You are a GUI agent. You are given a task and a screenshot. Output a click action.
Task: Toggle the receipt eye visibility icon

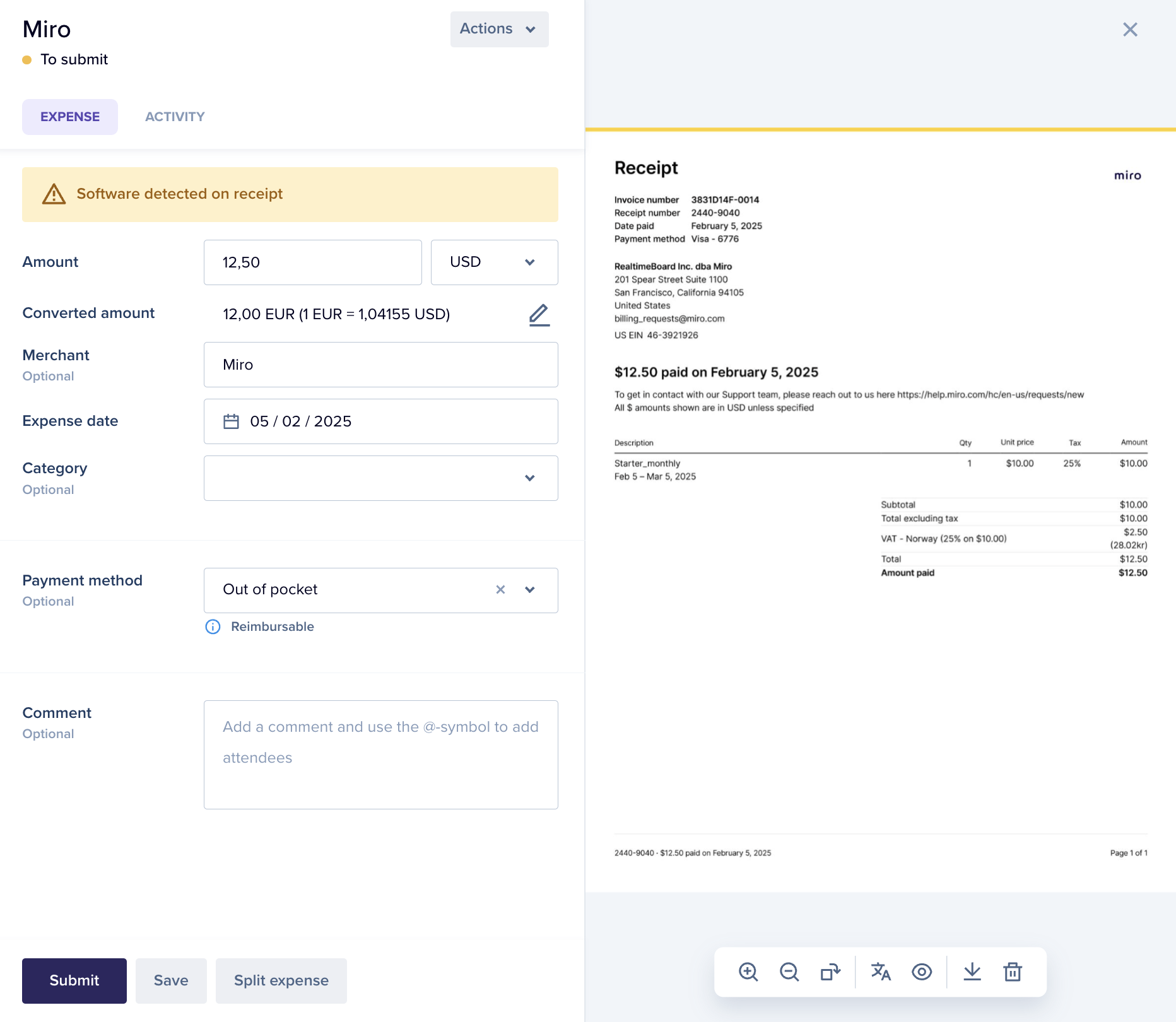pyautogui.click(x=922, y=972)
